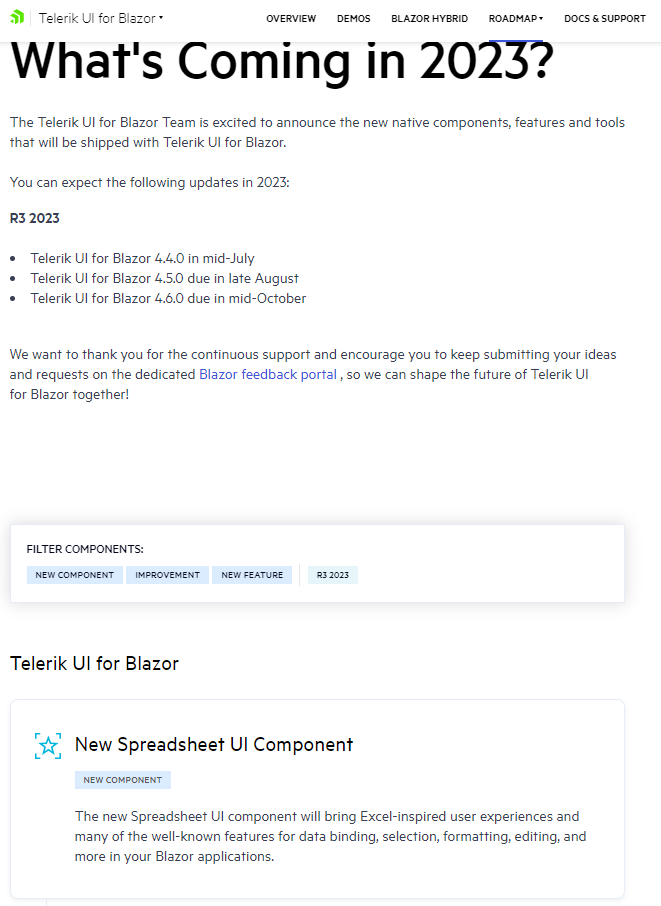
Task: Click the Progress Telerik logo icon
Action: pos(17,18)
